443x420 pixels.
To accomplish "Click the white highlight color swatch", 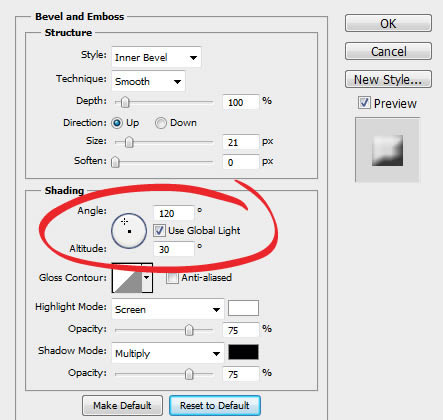I will click(x=243, y=308).
